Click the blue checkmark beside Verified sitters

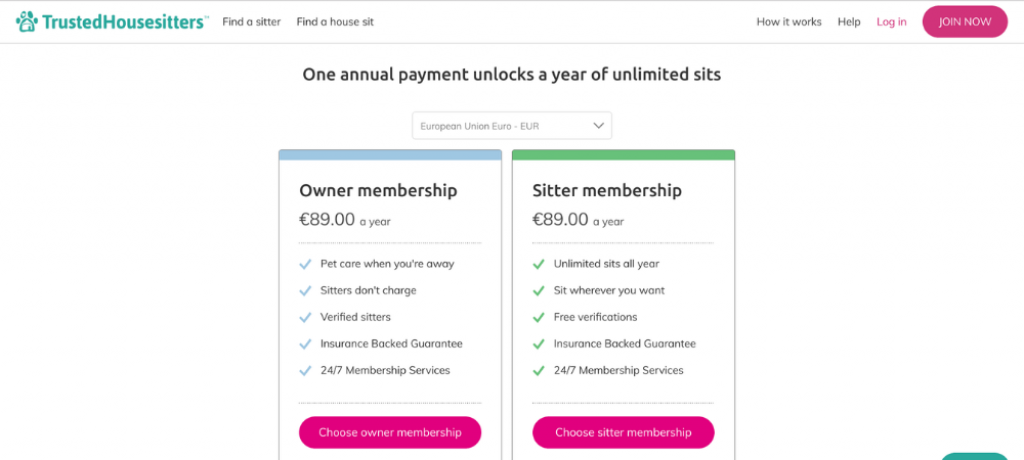click(305, 318)
